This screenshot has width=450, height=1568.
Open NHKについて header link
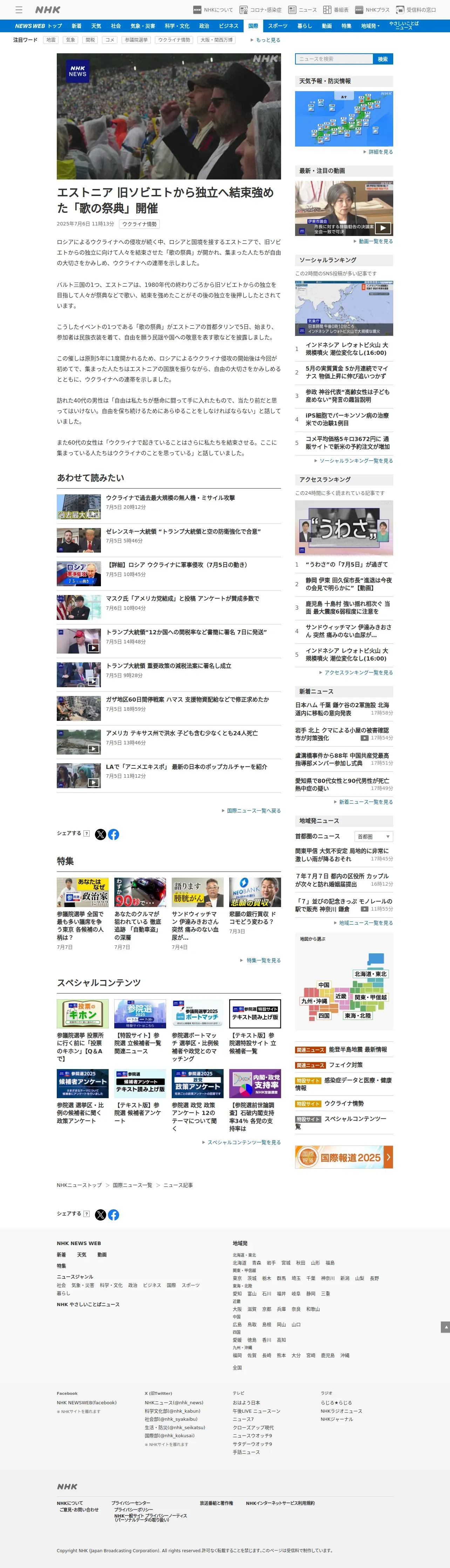click(213, 10)
